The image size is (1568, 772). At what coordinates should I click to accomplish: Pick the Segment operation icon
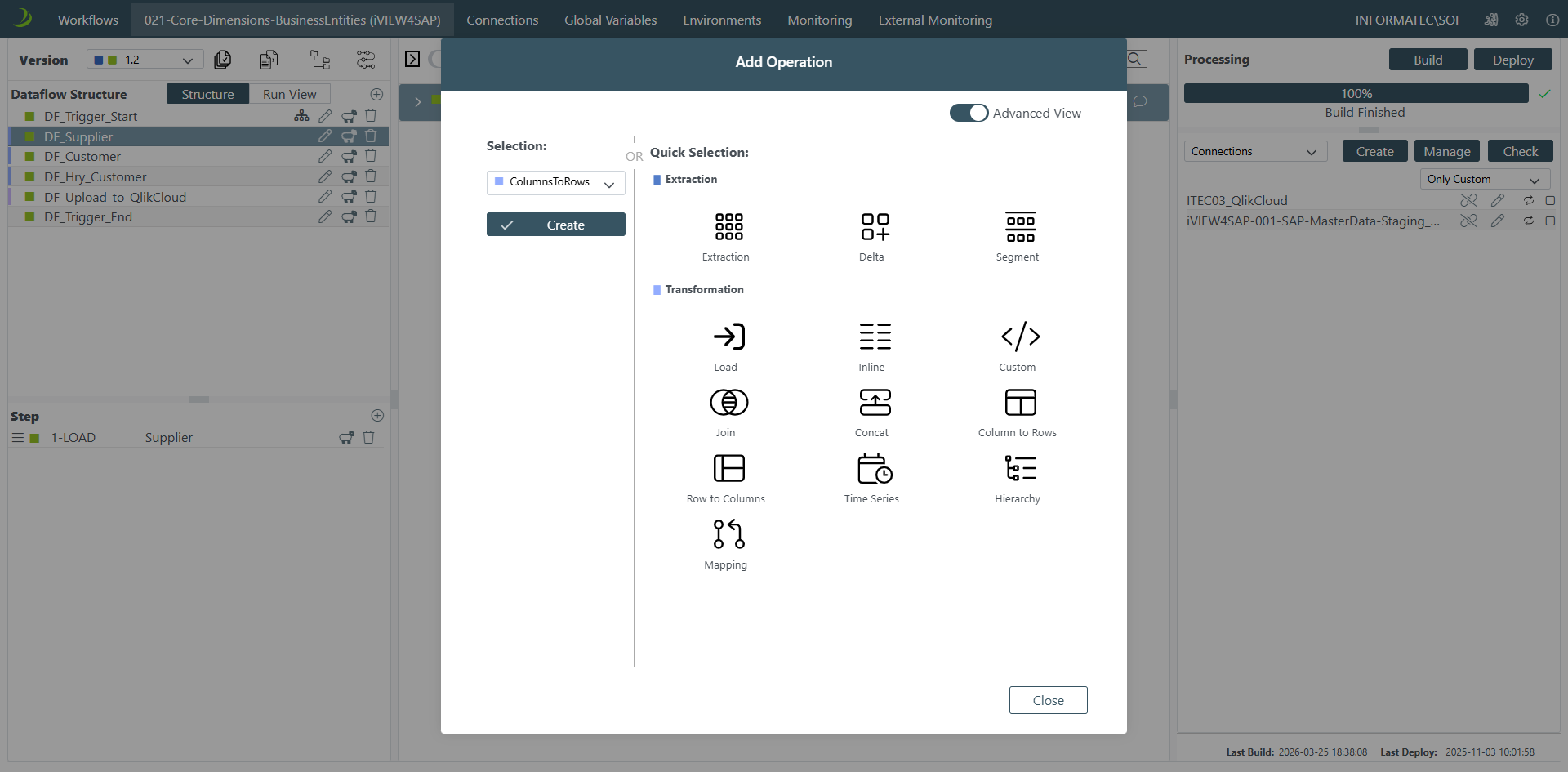(x=1019, y=227)
